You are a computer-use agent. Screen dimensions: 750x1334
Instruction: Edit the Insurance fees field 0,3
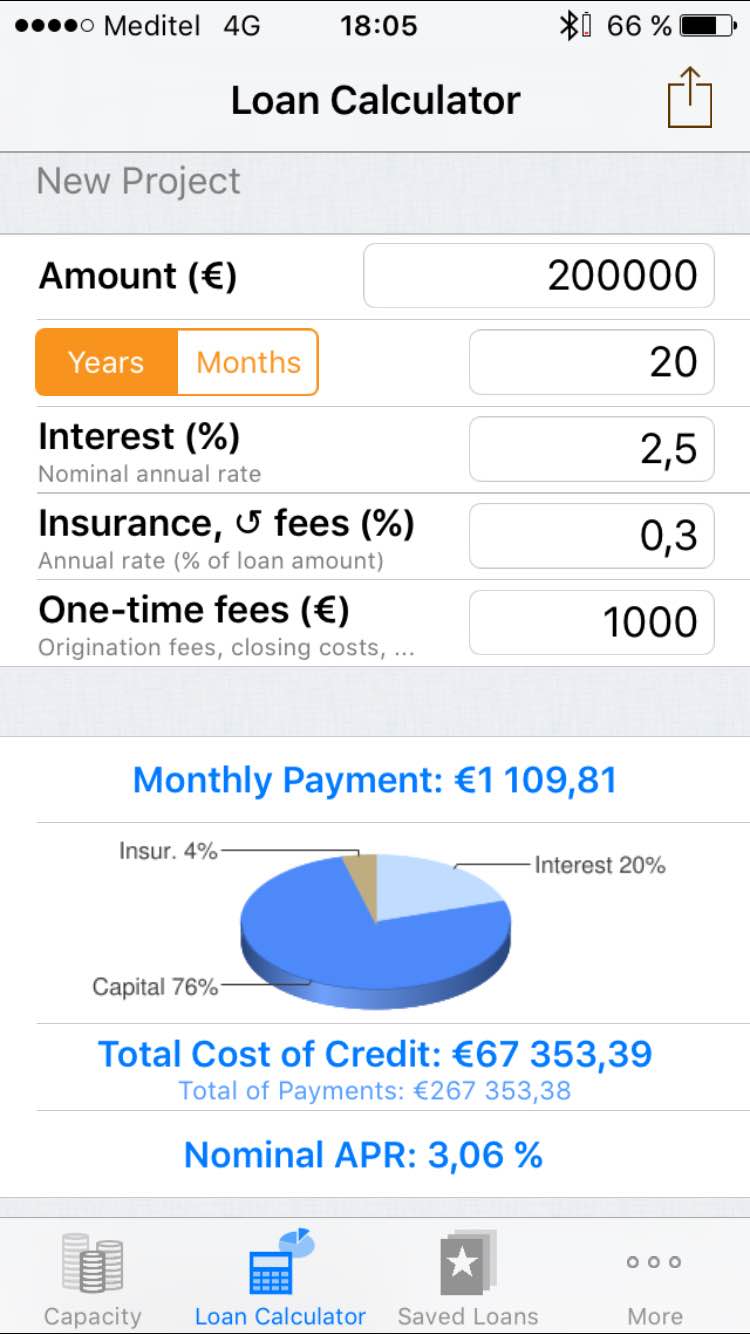[x=591, y=536]
